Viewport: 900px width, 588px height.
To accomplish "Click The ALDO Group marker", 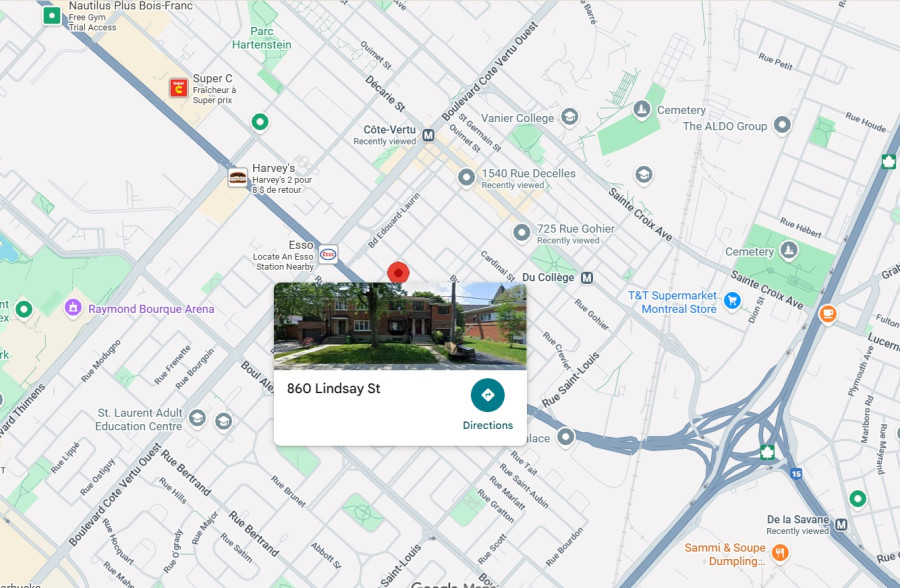I will tap(782, 125).
